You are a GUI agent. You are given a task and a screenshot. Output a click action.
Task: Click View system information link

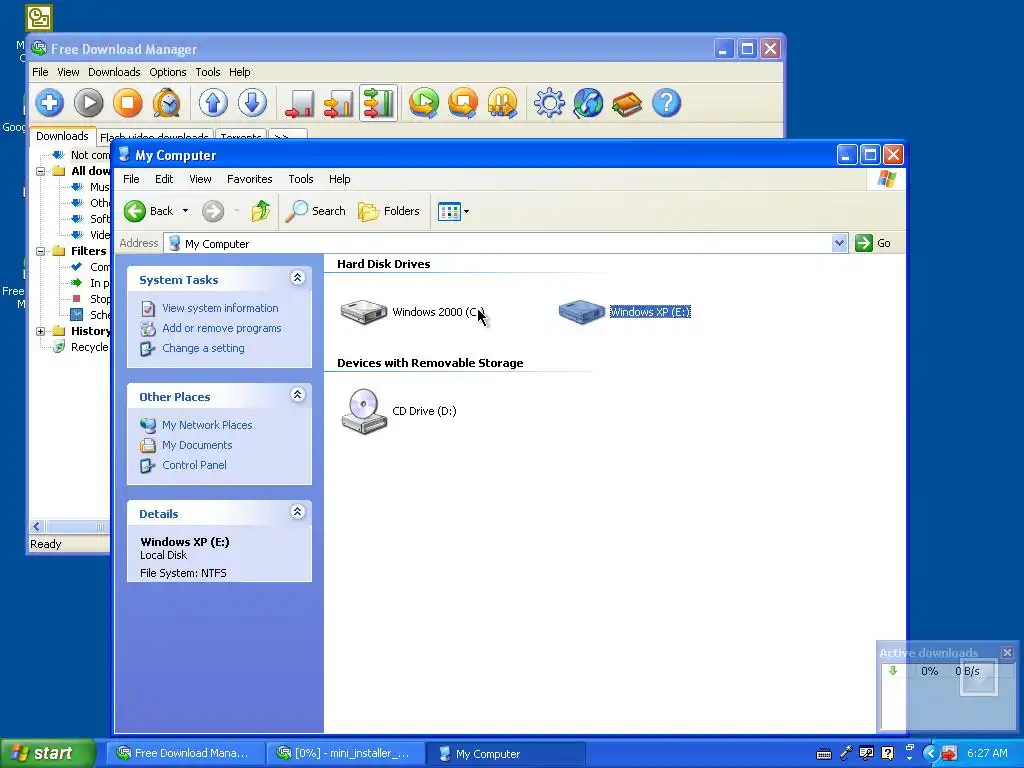(x=220, y=308)
